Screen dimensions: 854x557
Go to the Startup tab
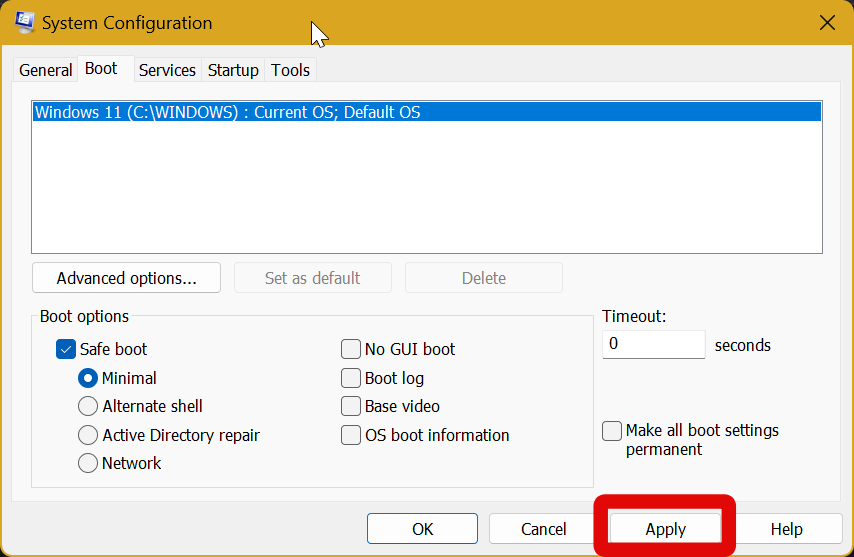tap(233, 70)
